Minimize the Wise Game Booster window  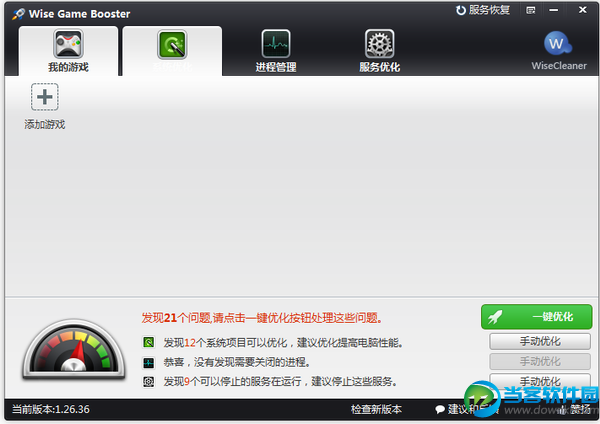554,10
